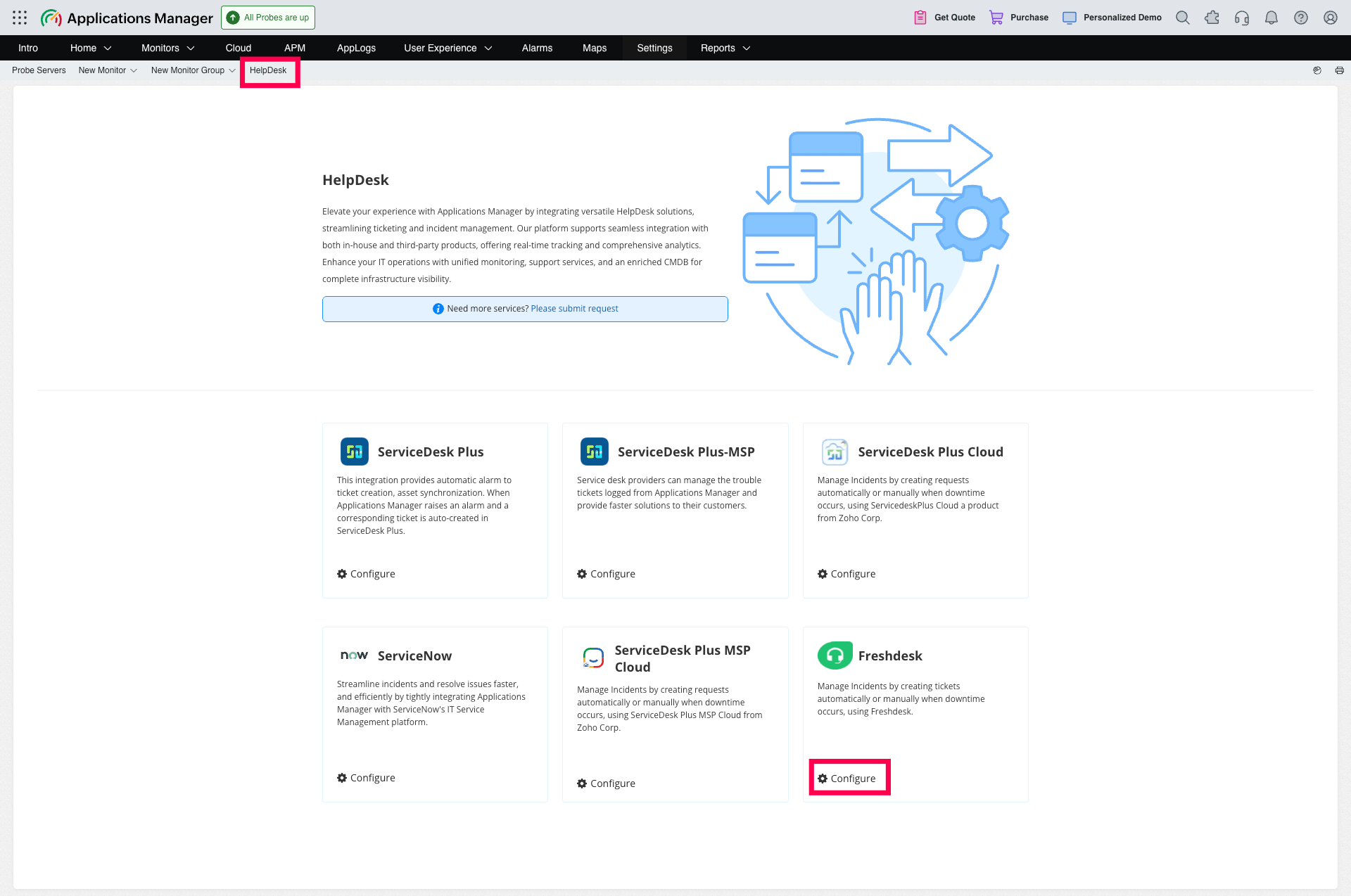The width and height of the screenshot is (1351, 896).
Task: Click the Purchase shopping cart icon
Action: tap(996, 18)
